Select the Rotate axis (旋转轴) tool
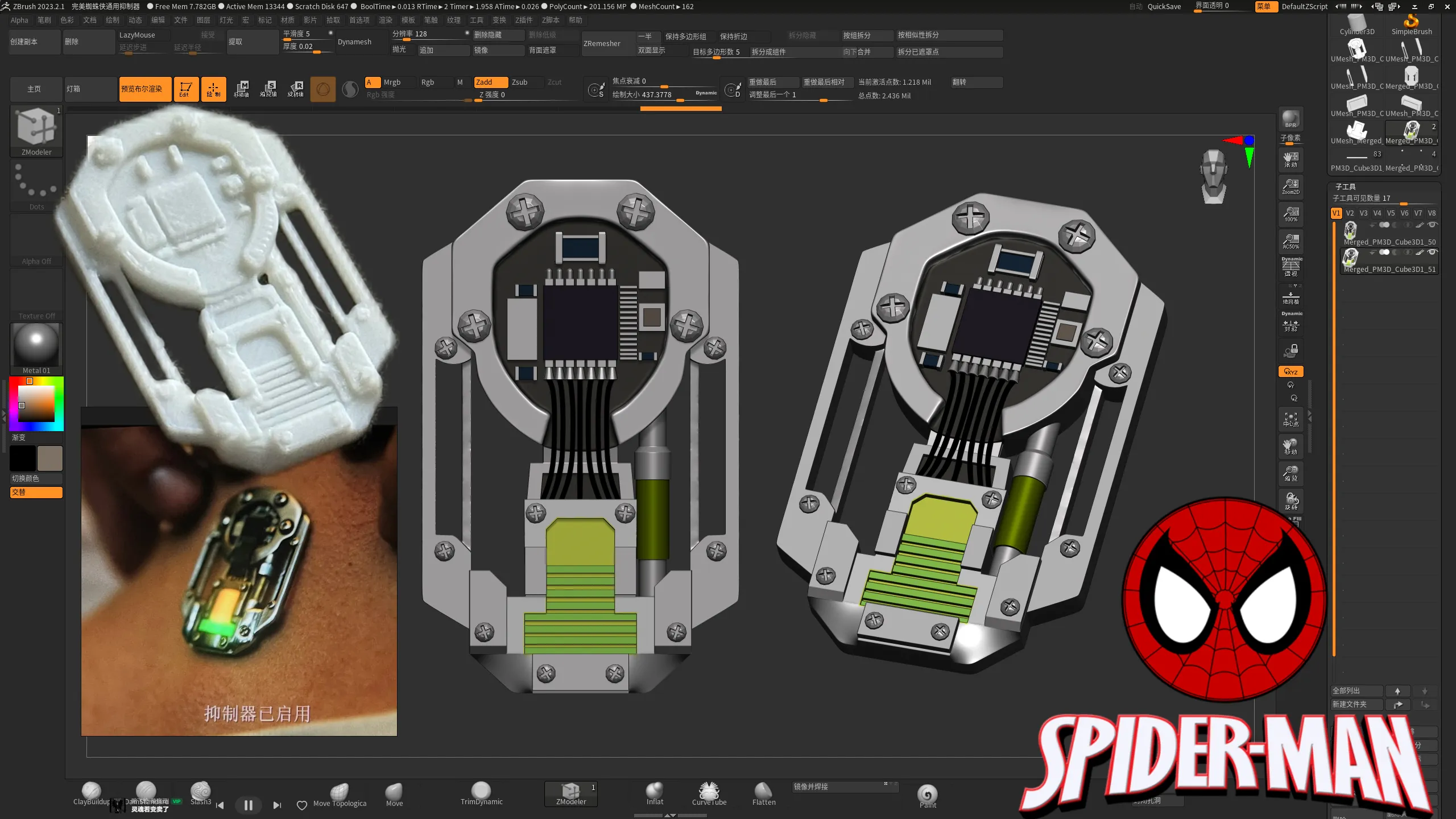The height and width of the screenshot is (819, 1456). coord(296,89)
